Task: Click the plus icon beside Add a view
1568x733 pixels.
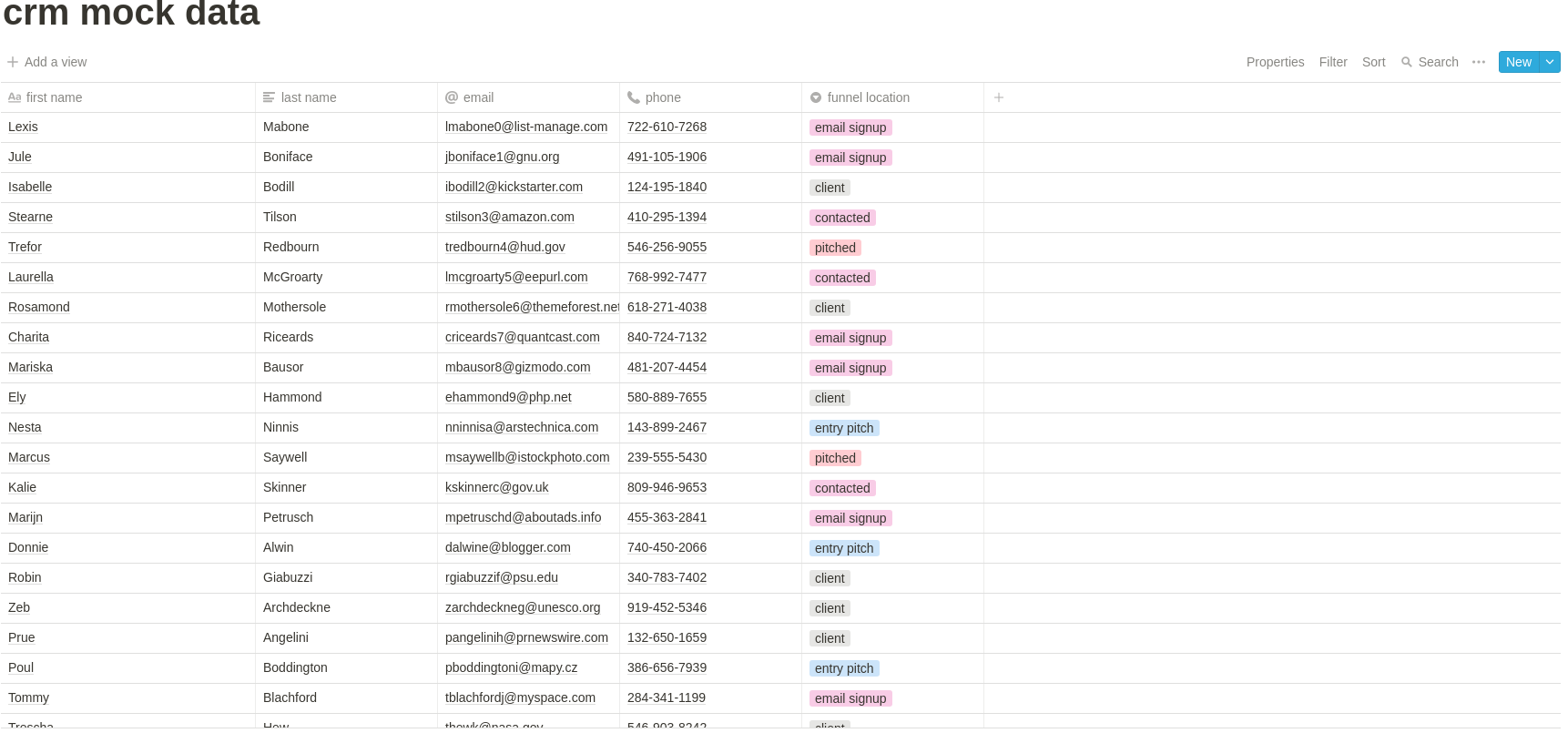Action: click(13, 62)
